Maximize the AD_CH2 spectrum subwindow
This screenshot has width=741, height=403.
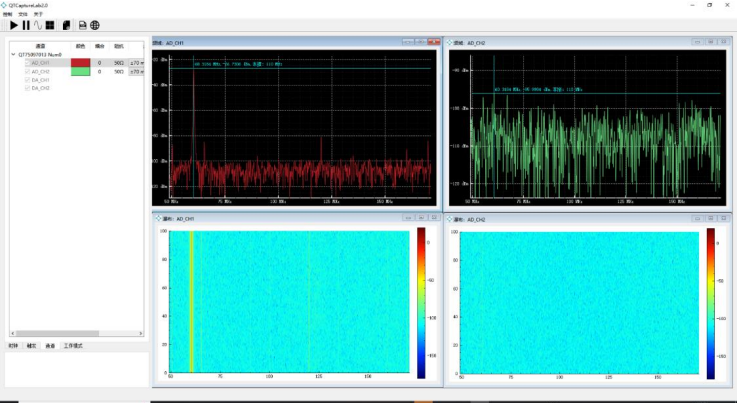click(x=710, y=42)
